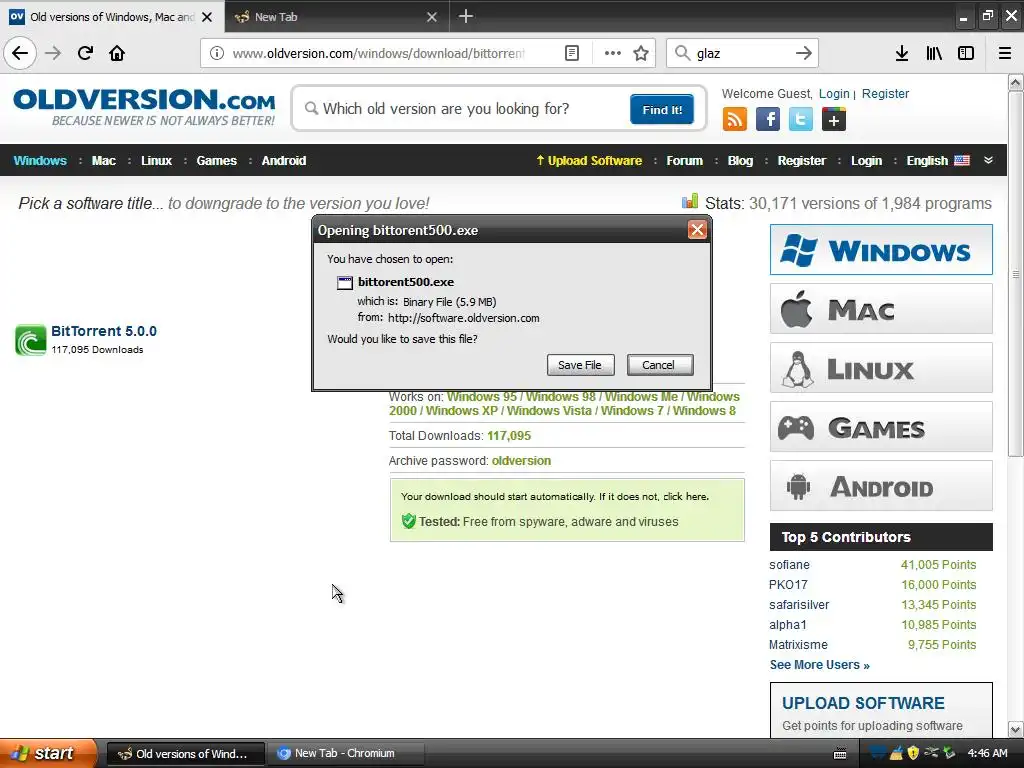
Task: Select the Android category banner
Action: point(881,486)
